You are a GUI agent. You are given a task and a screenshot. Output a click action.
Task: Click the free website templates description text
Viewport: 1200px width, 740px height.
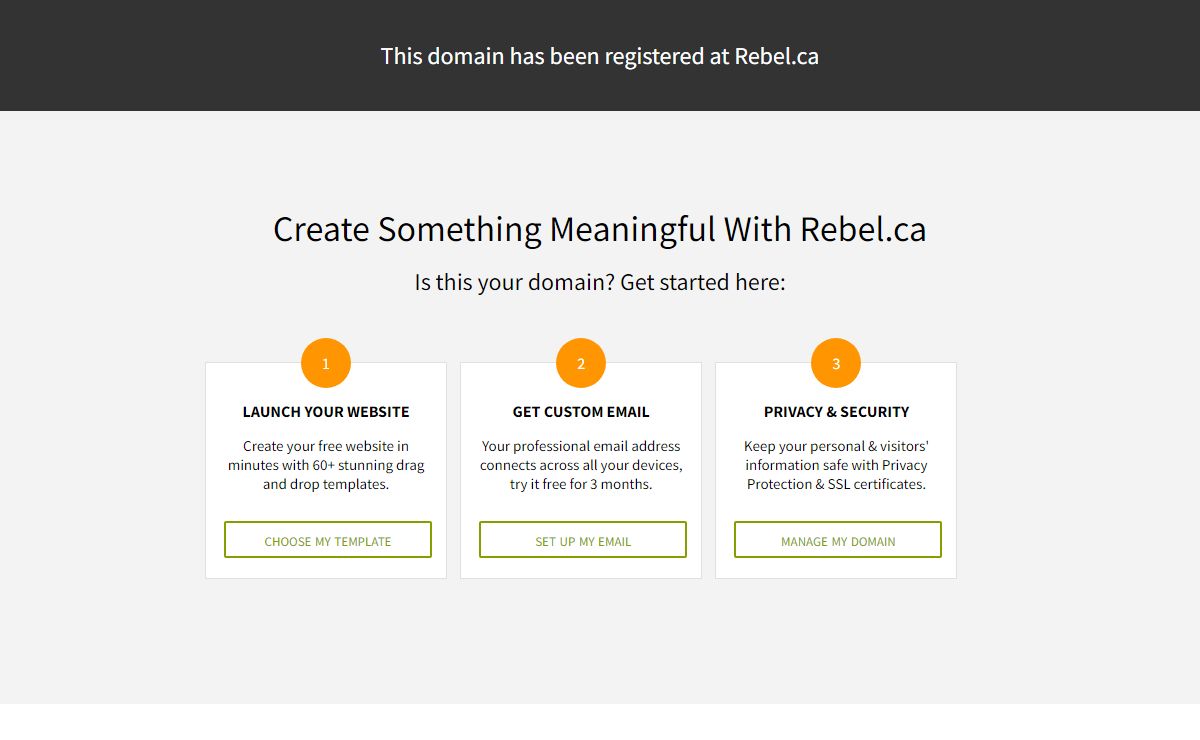[x=326, y=465]
